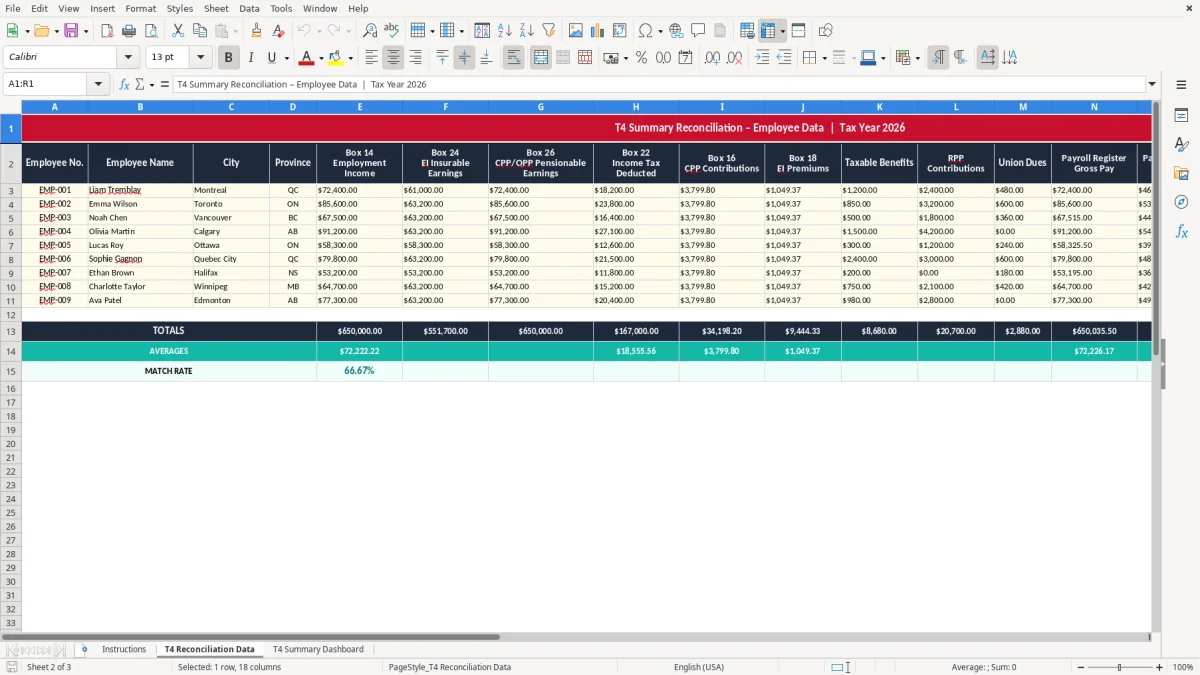This screenshot has width=1200, height=675.
Task: Click the Print icon in toolbar
Action: (129, 31)
